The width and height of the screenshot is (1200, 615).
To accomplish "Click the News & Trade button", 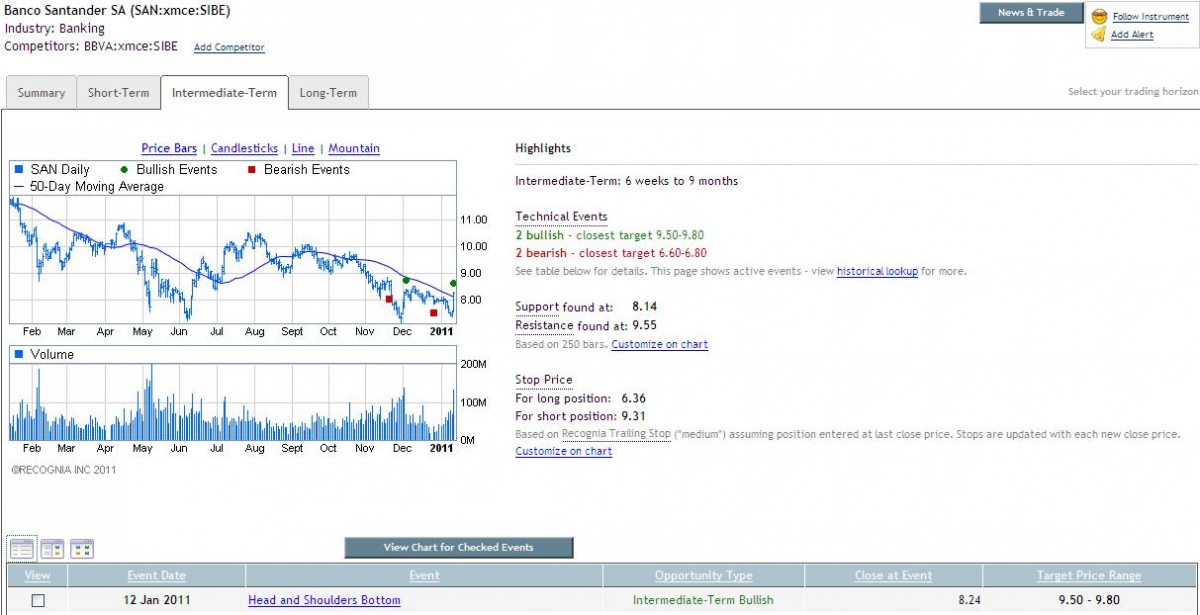I will (1031, 13).
